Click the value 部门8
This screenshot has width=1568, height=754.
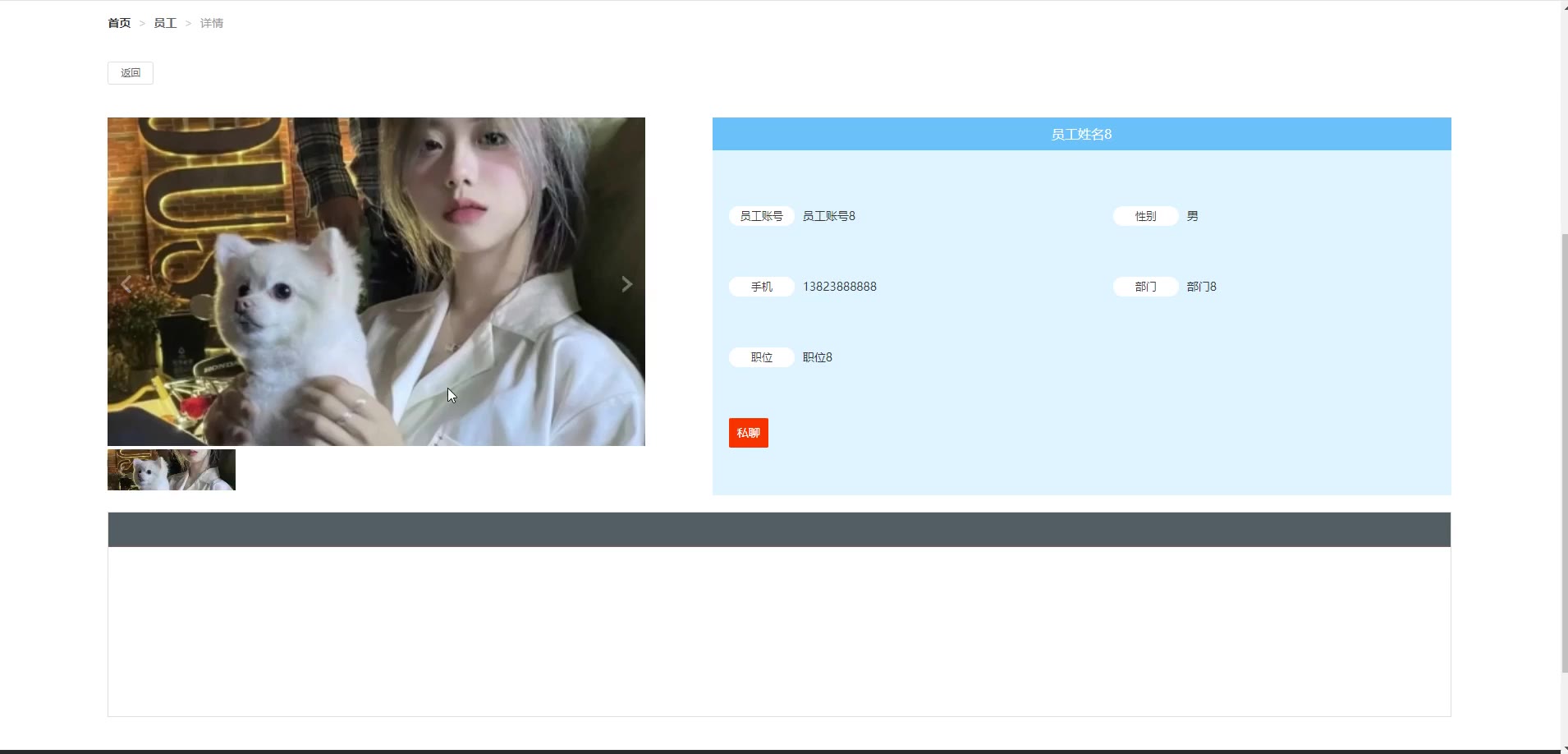[1202, 287]
